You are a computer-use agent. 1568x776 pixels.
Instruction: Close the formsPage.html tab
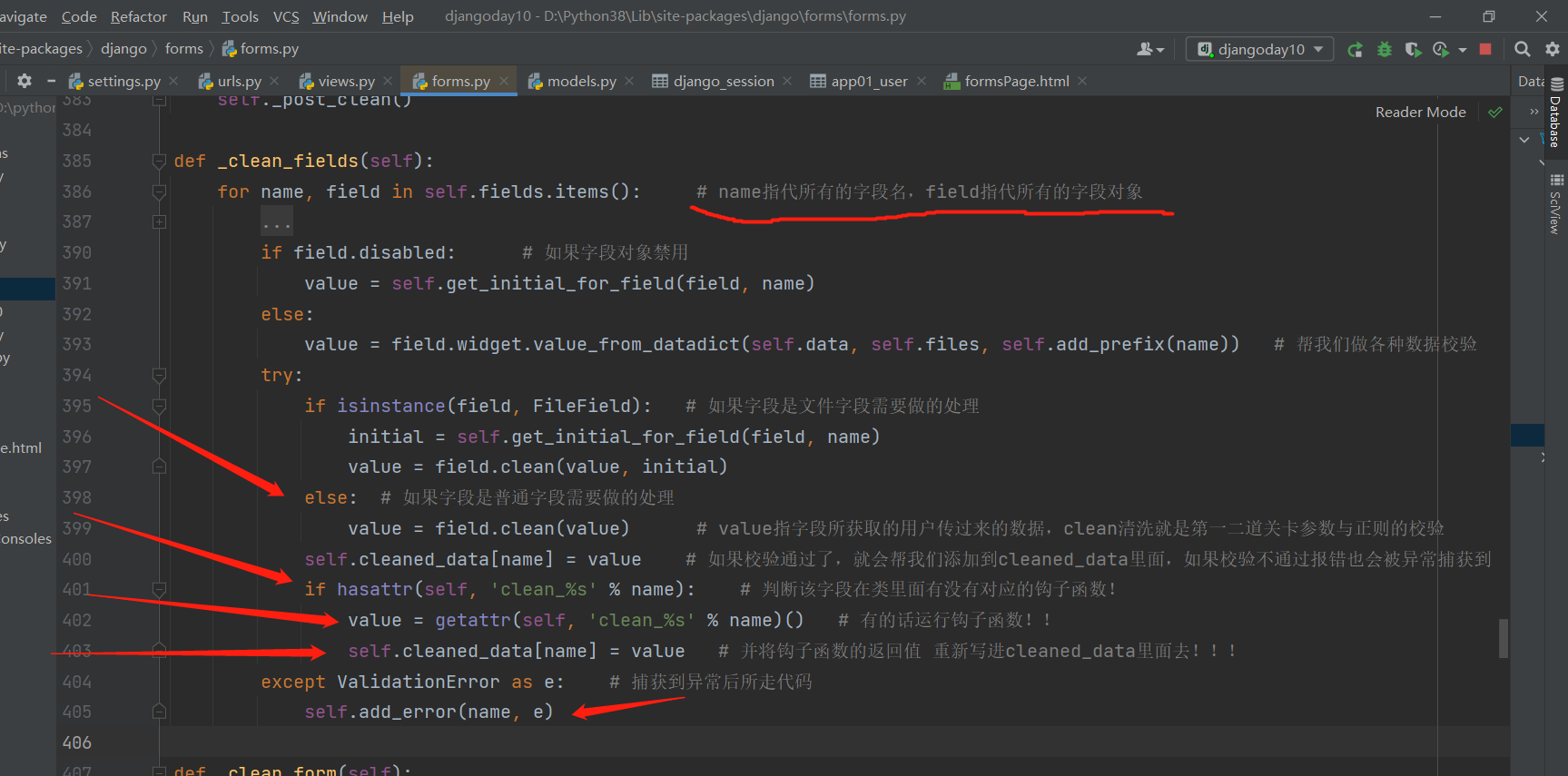pos(1082,81)
